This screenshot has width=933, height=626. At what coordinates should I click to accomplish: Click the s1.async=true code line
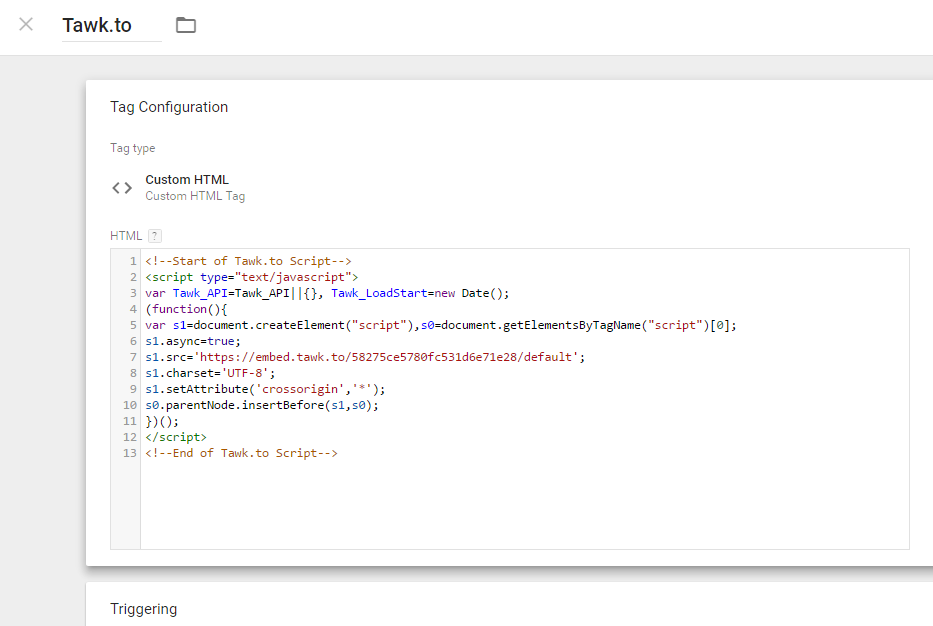pos(193,342)
